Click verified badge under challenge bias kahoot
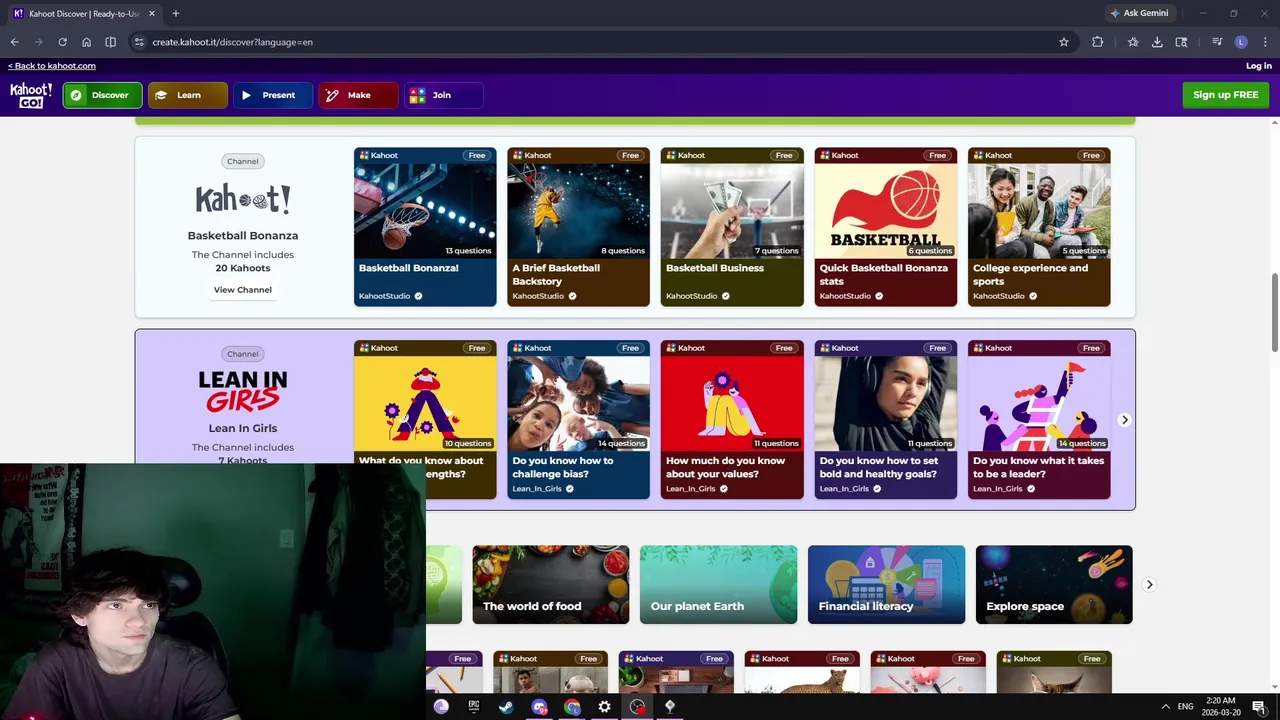 570,489
